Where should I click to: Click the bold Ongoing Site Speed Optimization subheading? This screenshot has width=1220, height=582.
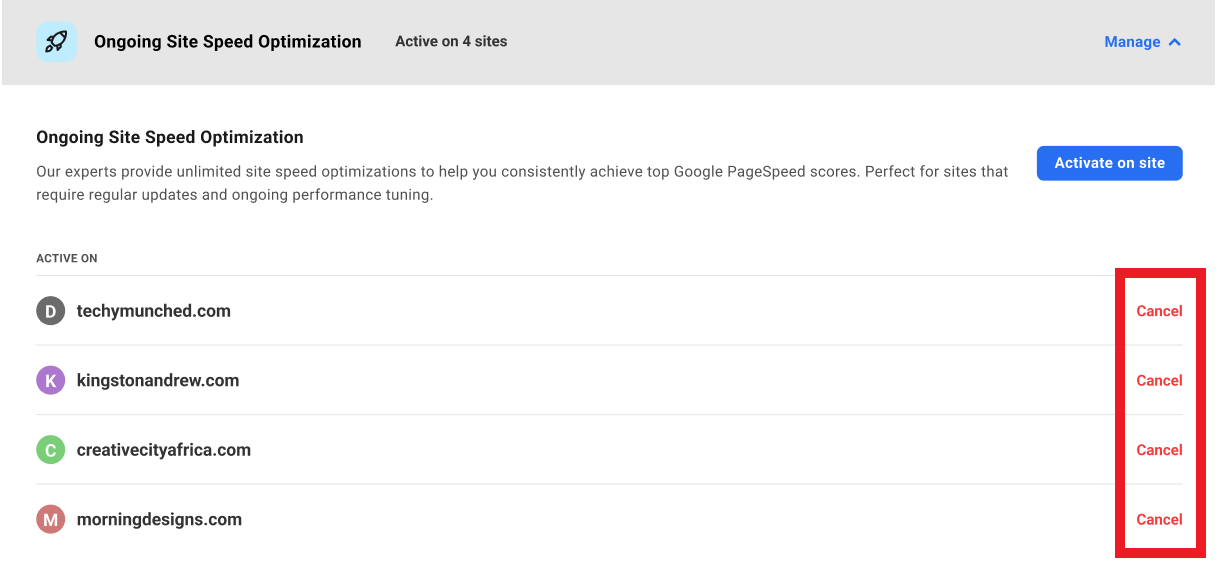(x=170, y=137)
